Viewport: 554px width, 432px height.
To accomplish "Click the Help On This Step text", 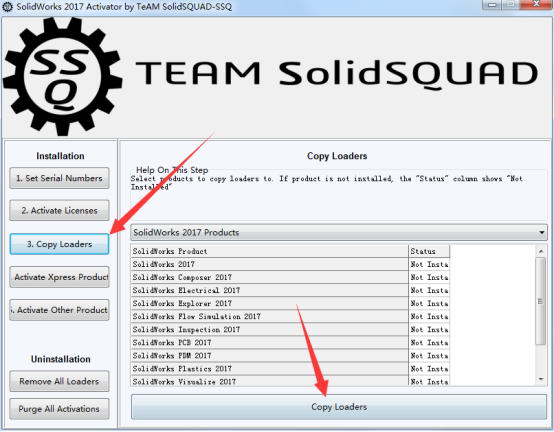I will click(172, 170).
